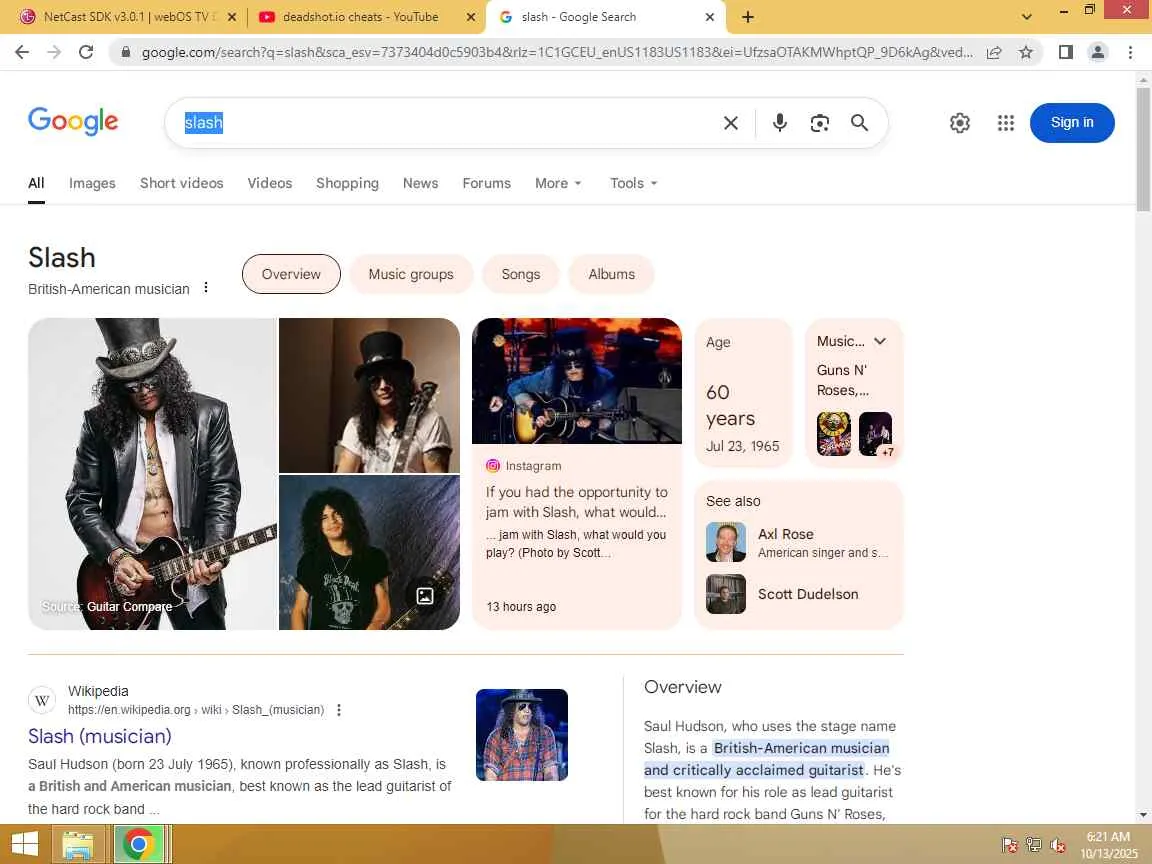Open the Slash (musician) Wikipedia link

pos(100,736)
